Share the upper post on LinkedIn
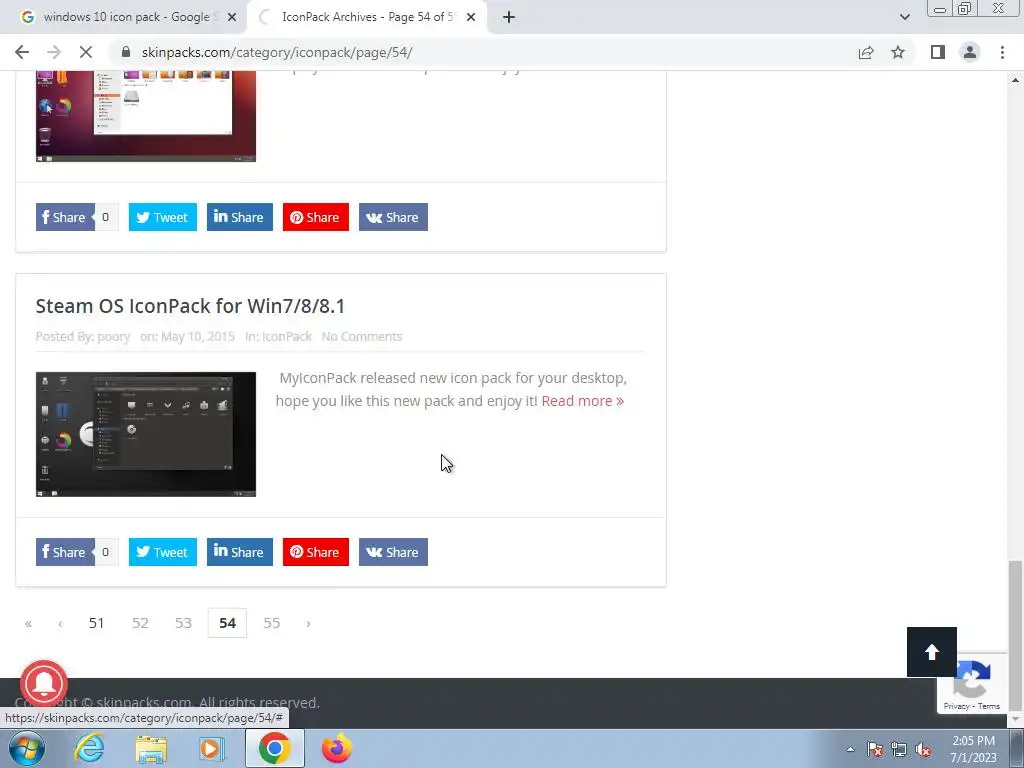The height and width of the screenshot is (768, 1024). 240,217
